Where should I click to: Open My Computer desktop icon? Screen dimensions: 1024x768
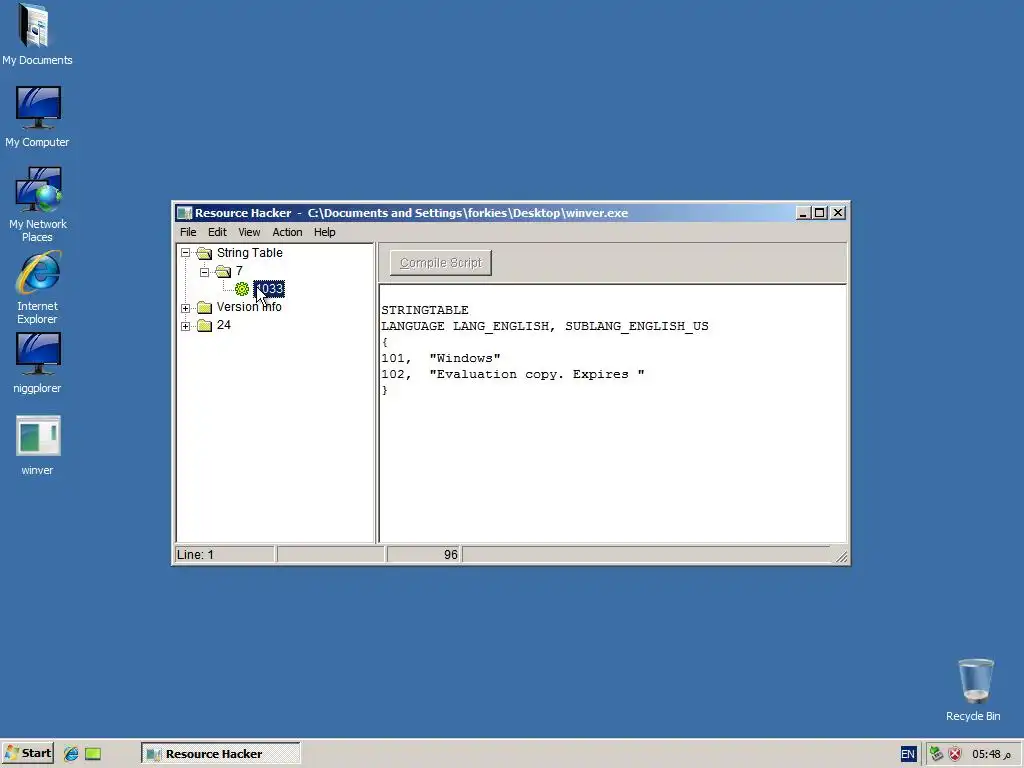pyautogui.click(x=37, y=116)
